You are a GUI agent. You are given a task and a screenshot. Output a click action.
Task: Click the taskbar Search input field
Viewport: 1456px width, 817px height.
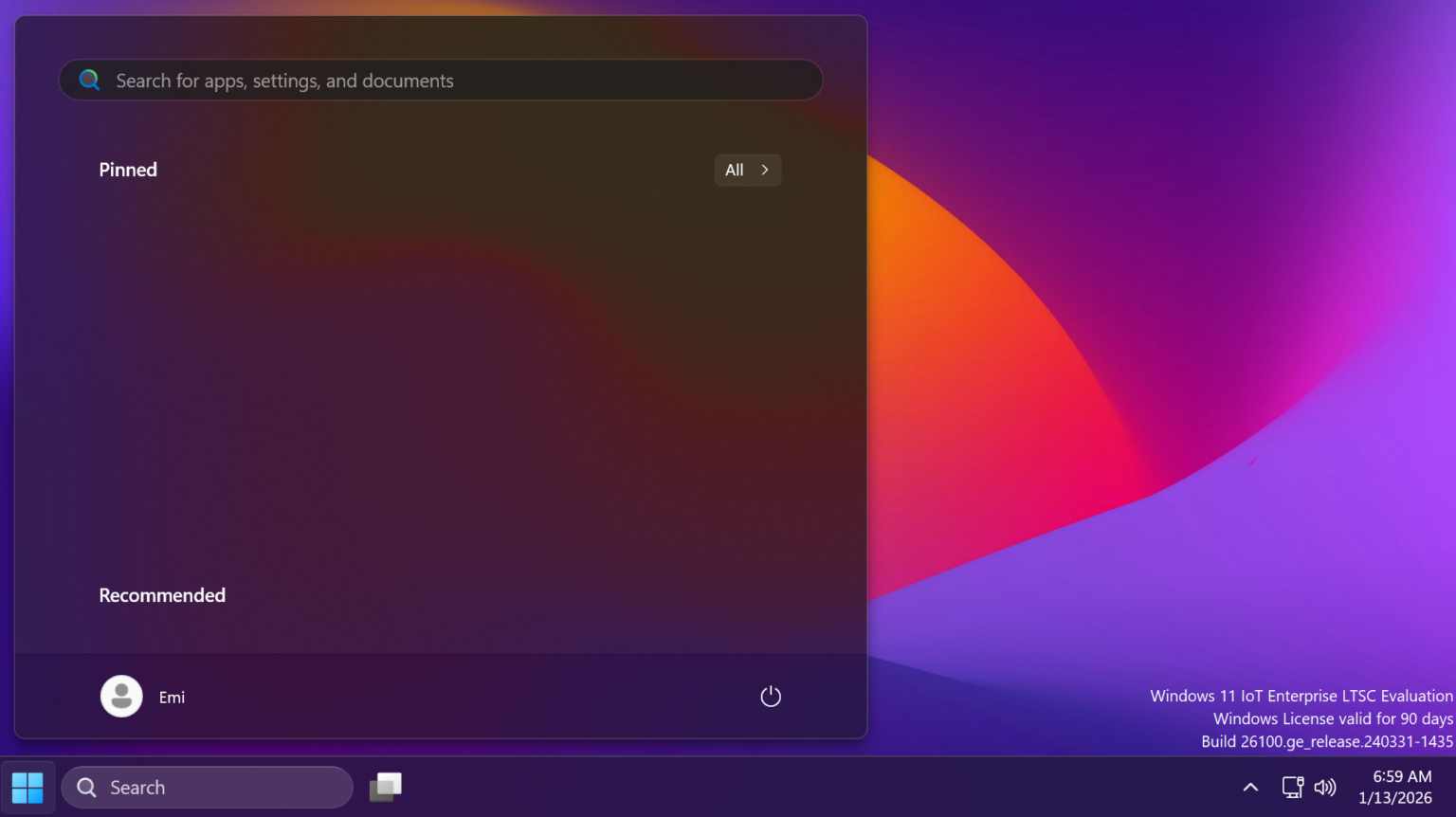[x=209, y=787]
